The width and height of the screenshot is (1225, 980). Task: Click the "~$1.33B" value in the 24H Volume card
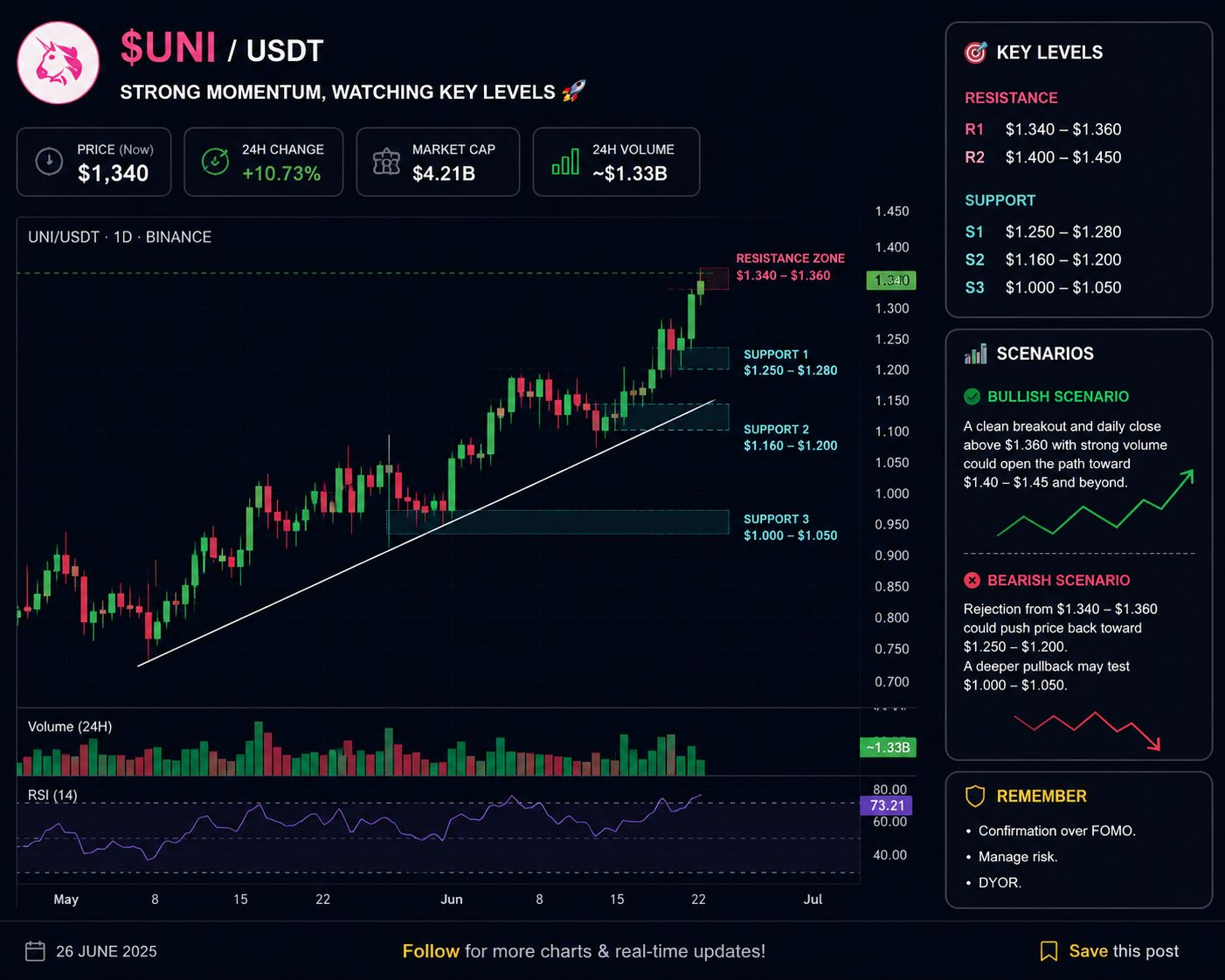[x=630, y=173]
